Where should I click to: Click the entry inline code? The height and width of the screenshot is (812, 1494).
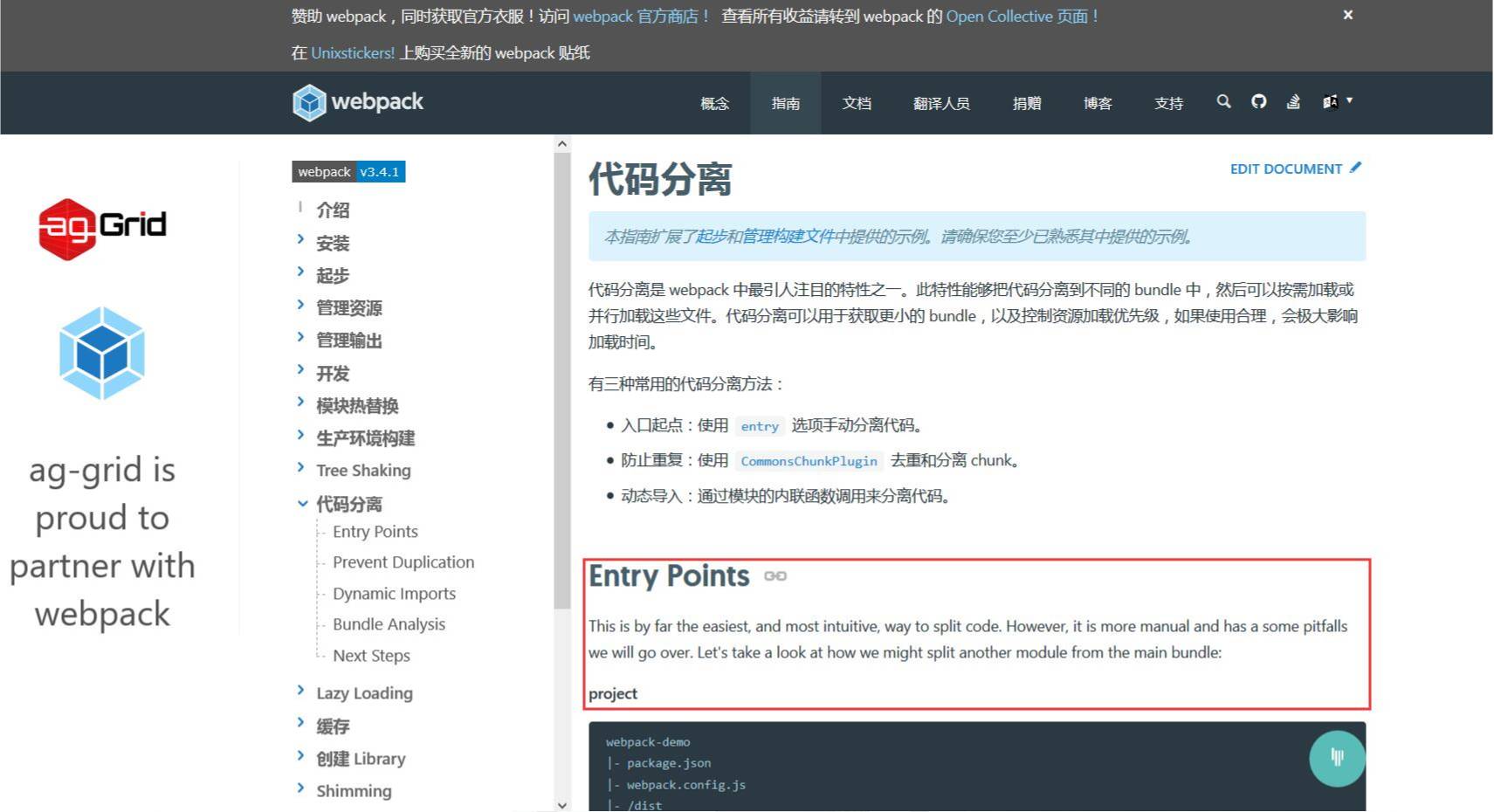point(760,426)
